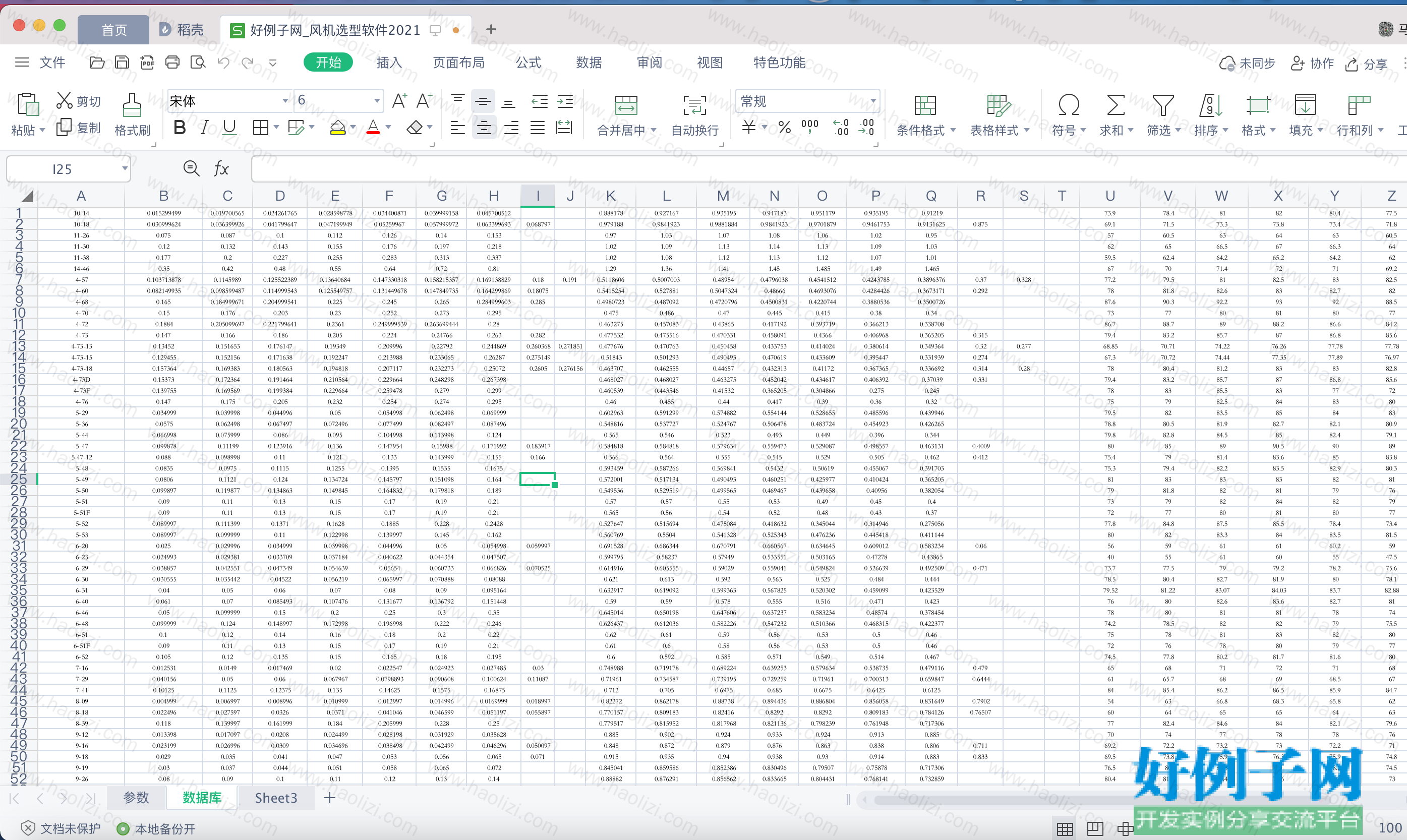Viewport: 1407px width, 840px height.
Task: Open the 宋体 font name dropdown
Action: pos(285,101)
